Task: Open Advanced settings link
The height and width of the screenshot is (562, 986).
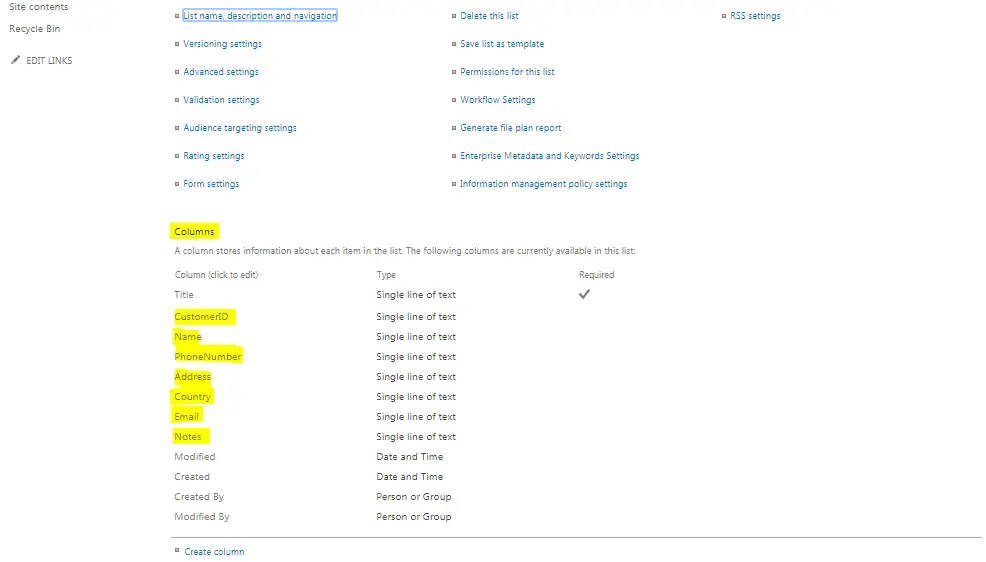Action: [221, 72]
